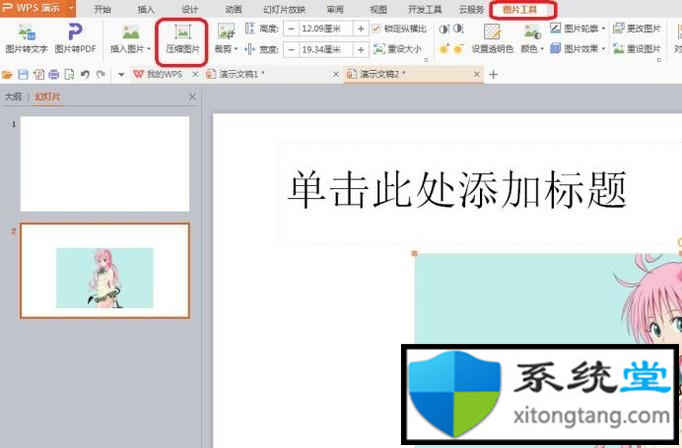Click the 压缩图片 (Compress Picture) icon
The image size is (682, 448).
[x=182, y=38]
